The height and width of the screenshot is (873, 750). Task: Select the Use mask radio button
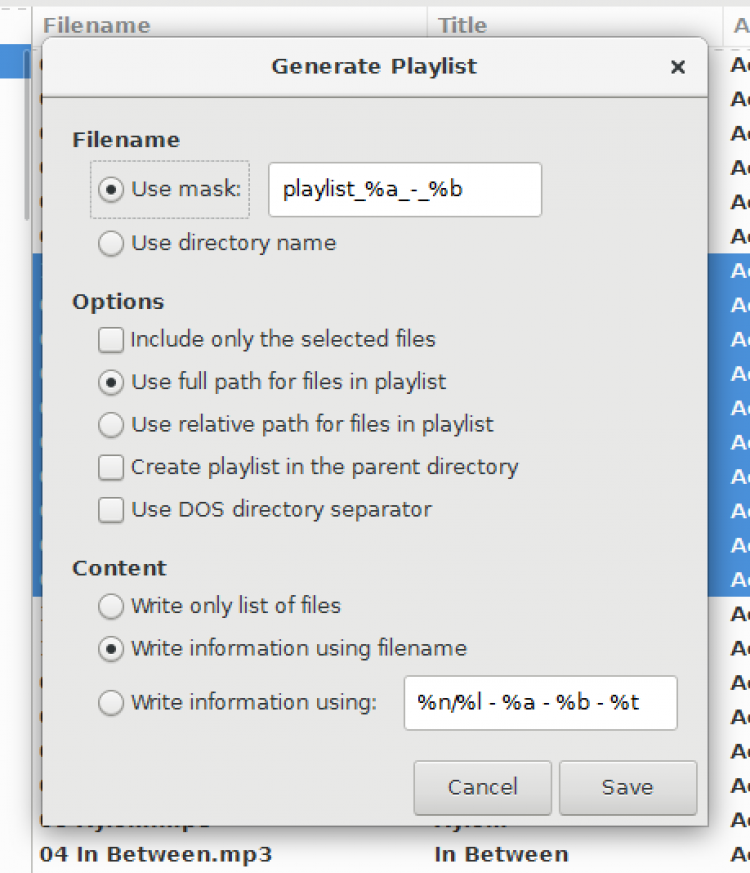113,189
